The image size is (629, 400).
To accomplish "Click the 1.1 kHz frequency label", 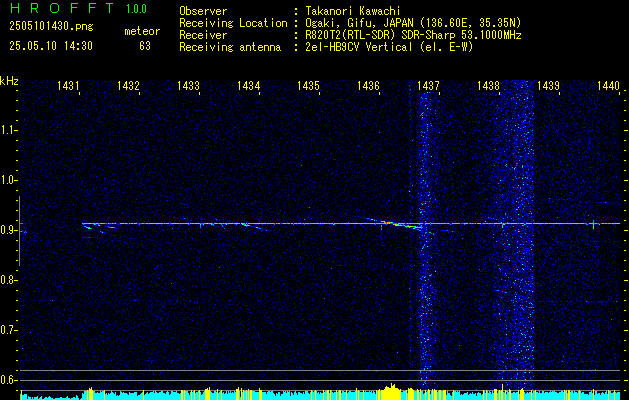I will [7, 130].
